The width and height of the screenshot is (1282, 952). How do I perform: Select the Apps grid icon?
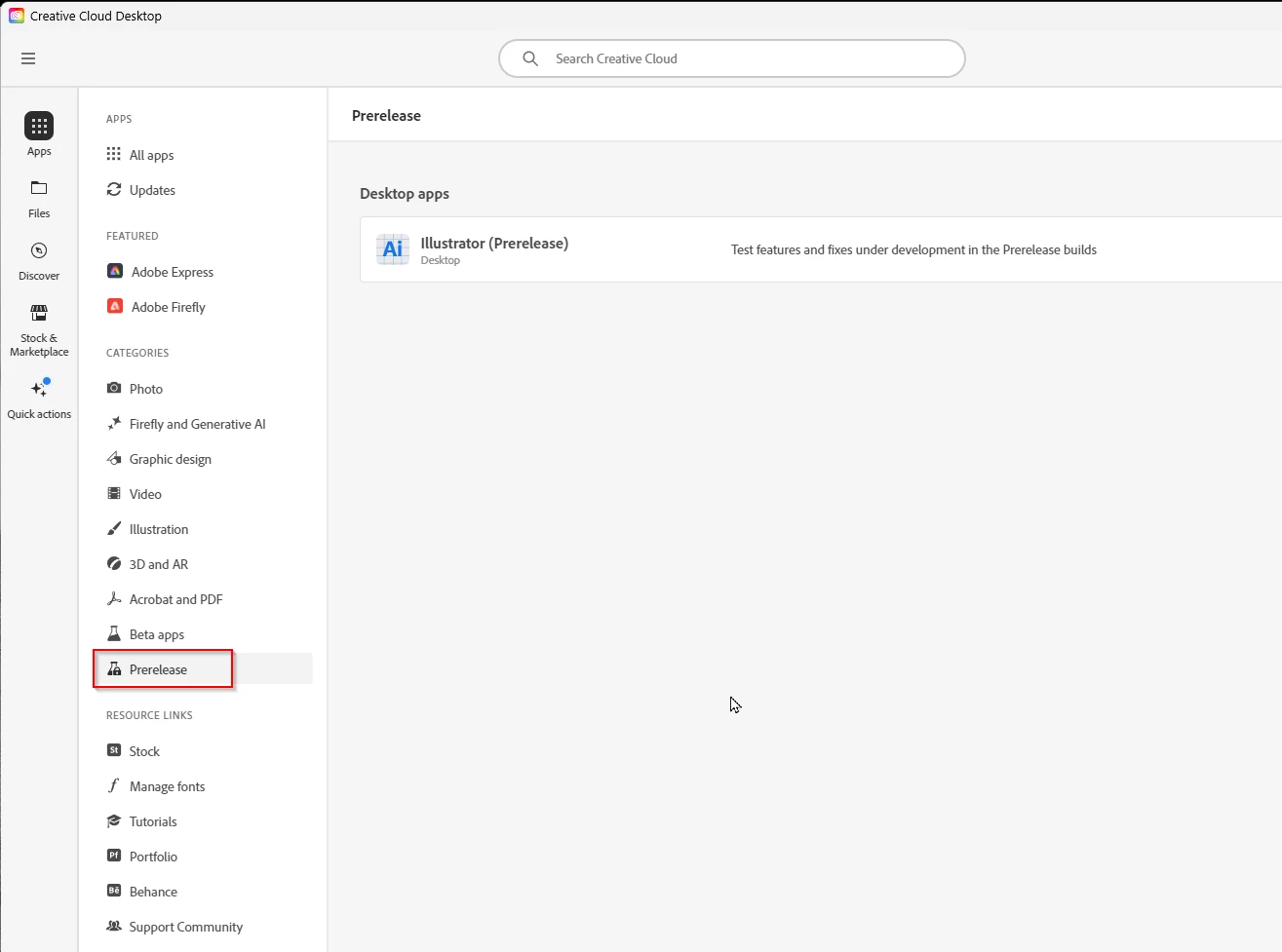(39, 126)
